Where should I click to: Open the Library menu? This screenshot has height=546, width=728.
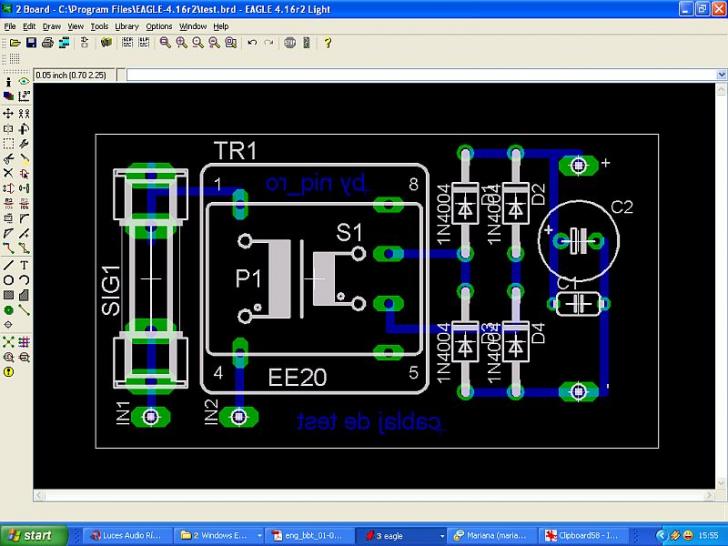[126, 26]
